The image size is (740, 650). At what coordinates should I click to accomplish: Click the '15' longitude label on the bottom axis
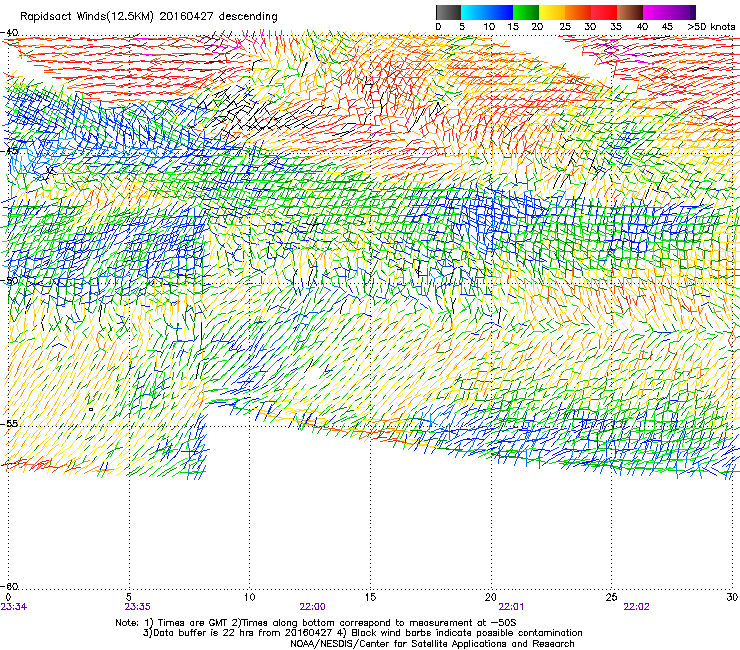point(370,597)
